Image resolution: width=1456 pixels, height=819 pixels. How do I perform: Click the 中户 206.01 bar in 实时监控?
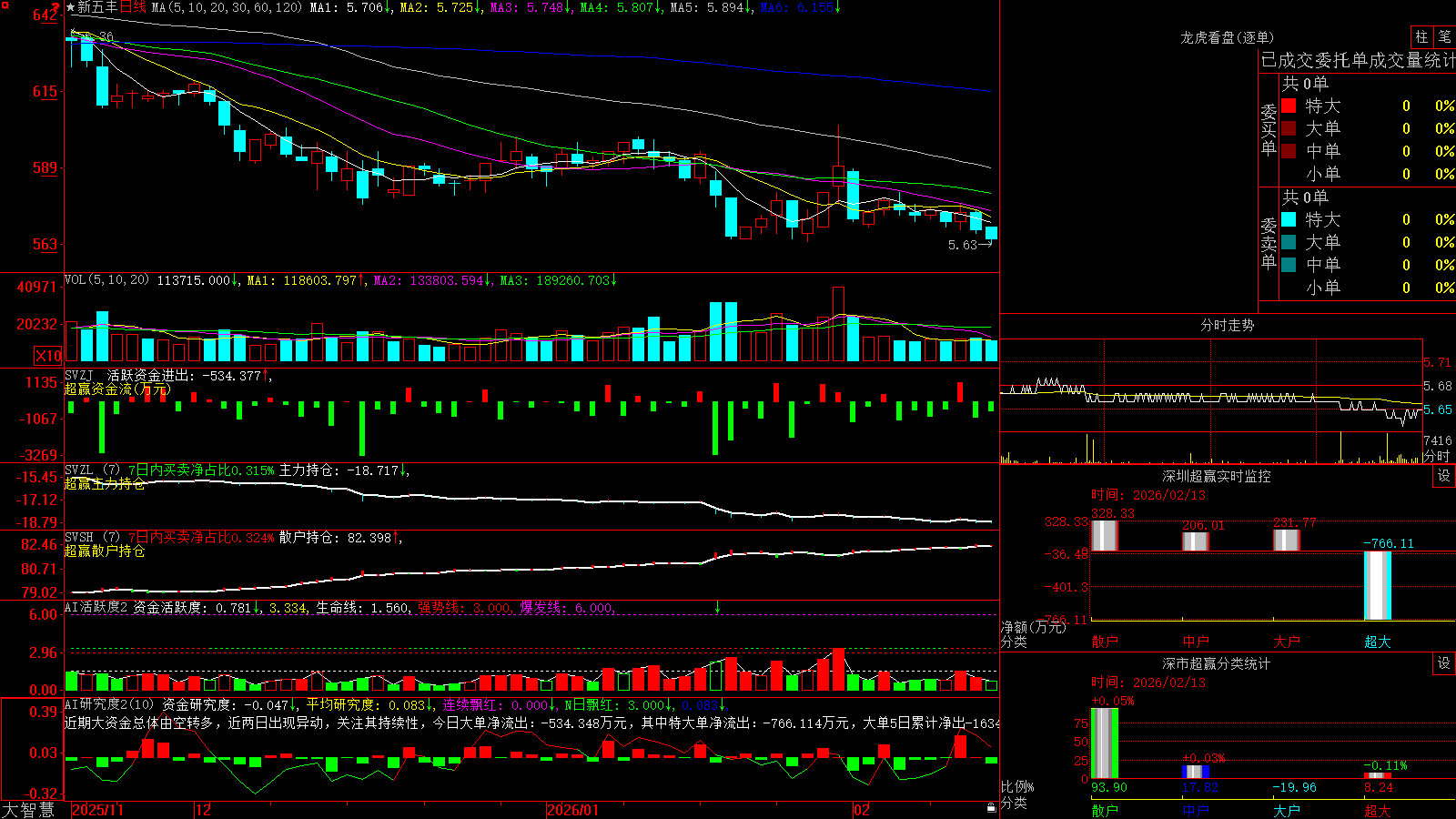pos(1195,541)
